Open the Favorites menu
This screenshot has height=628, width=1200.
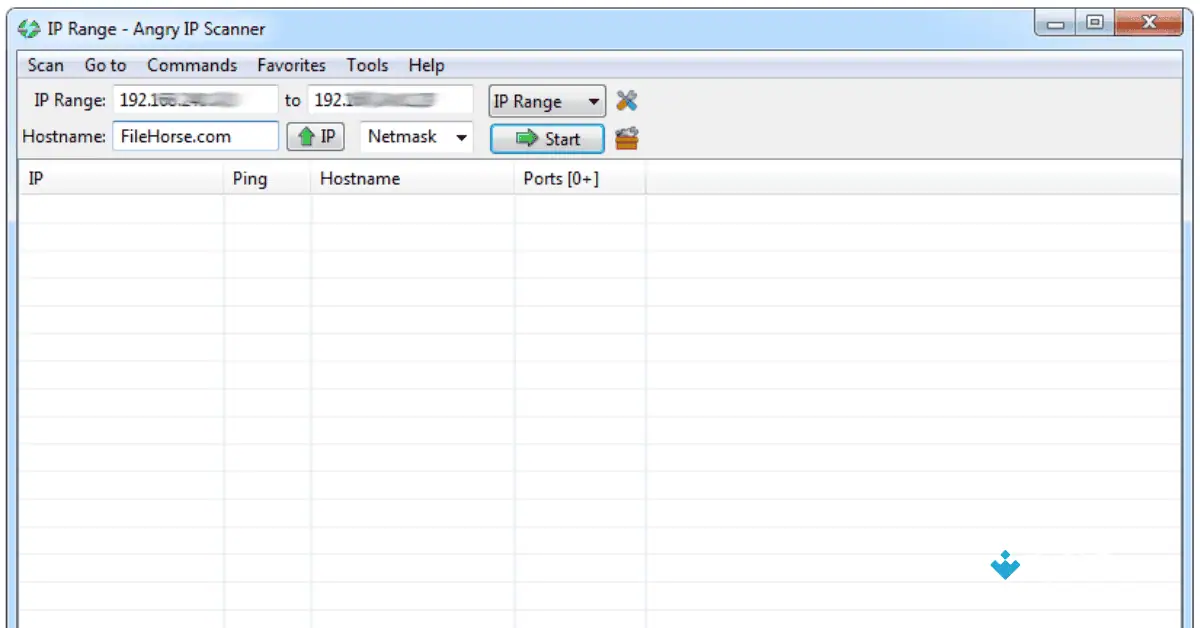click(291, 65)
